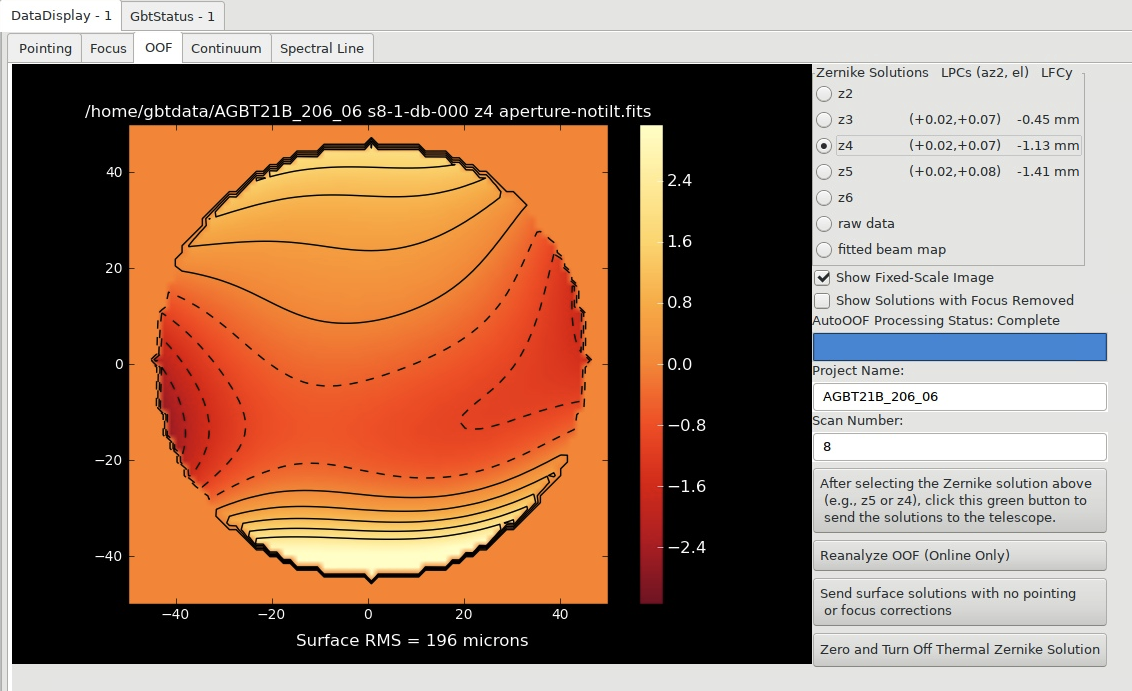Click the LPCs (az2, el) column header
1132x691 pixels.
click(985, 72)
